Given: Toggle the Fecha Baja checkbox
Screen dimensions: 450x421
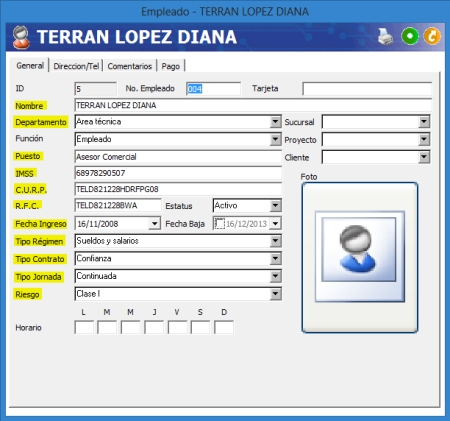Looking at the screenshot, I should tap(220, 223).
